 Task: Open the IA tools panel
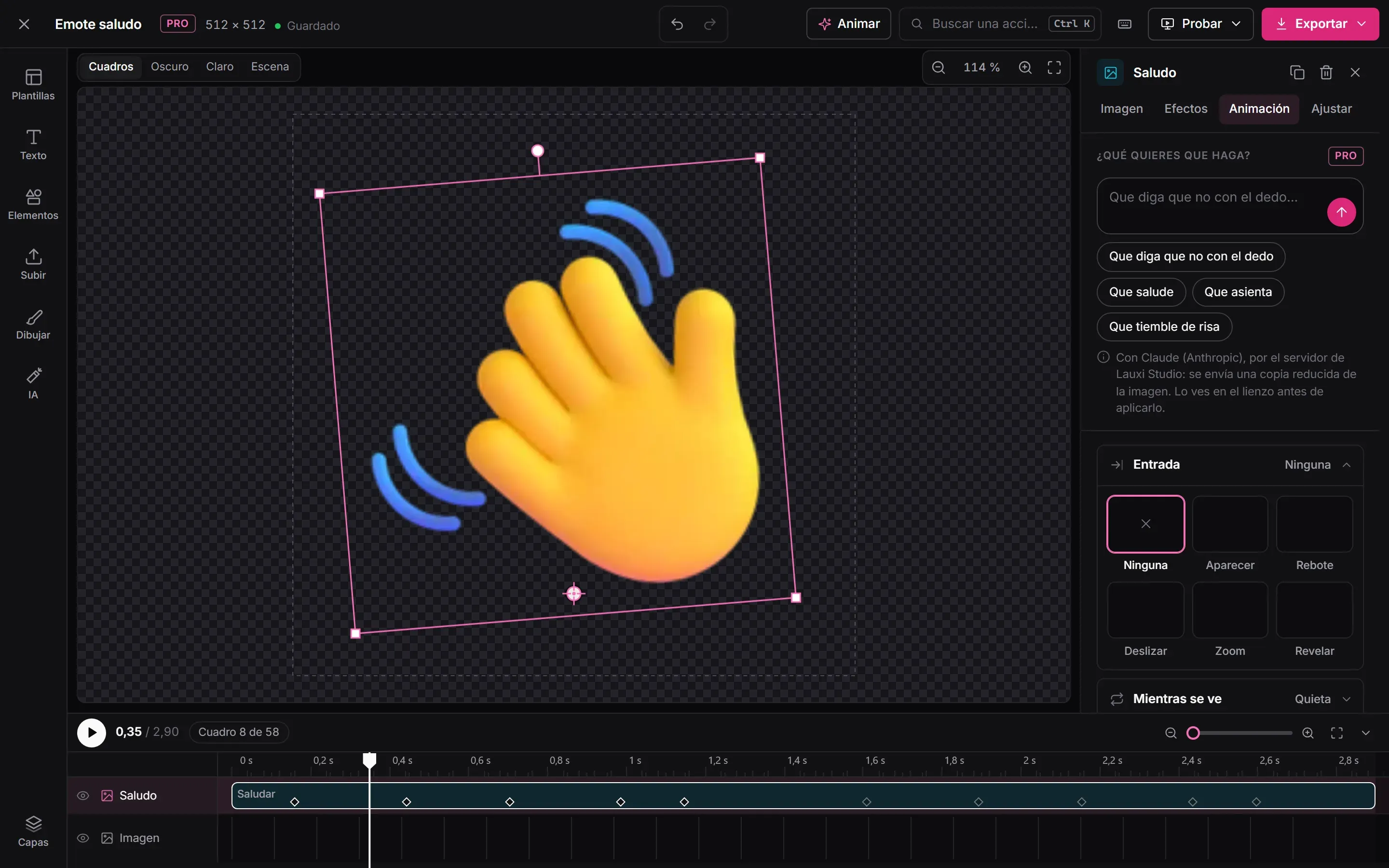tap(33, 383)
